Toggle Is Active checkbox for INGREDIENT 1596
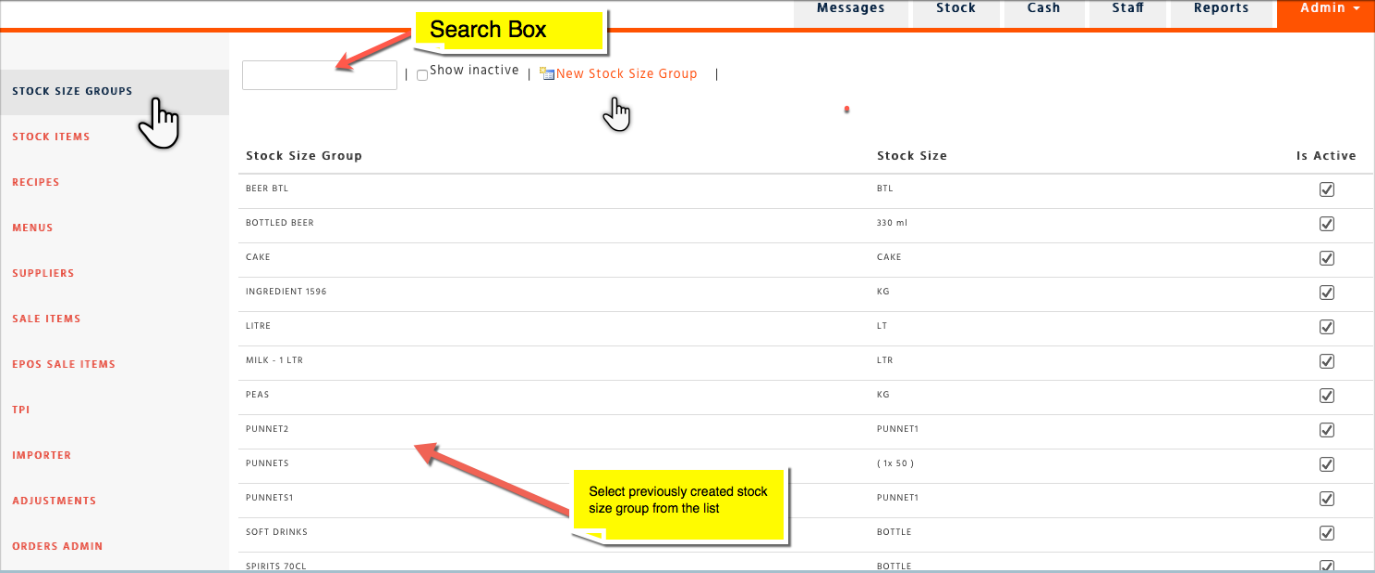Screen dimensions: 1375x573 click(1327, 293)
